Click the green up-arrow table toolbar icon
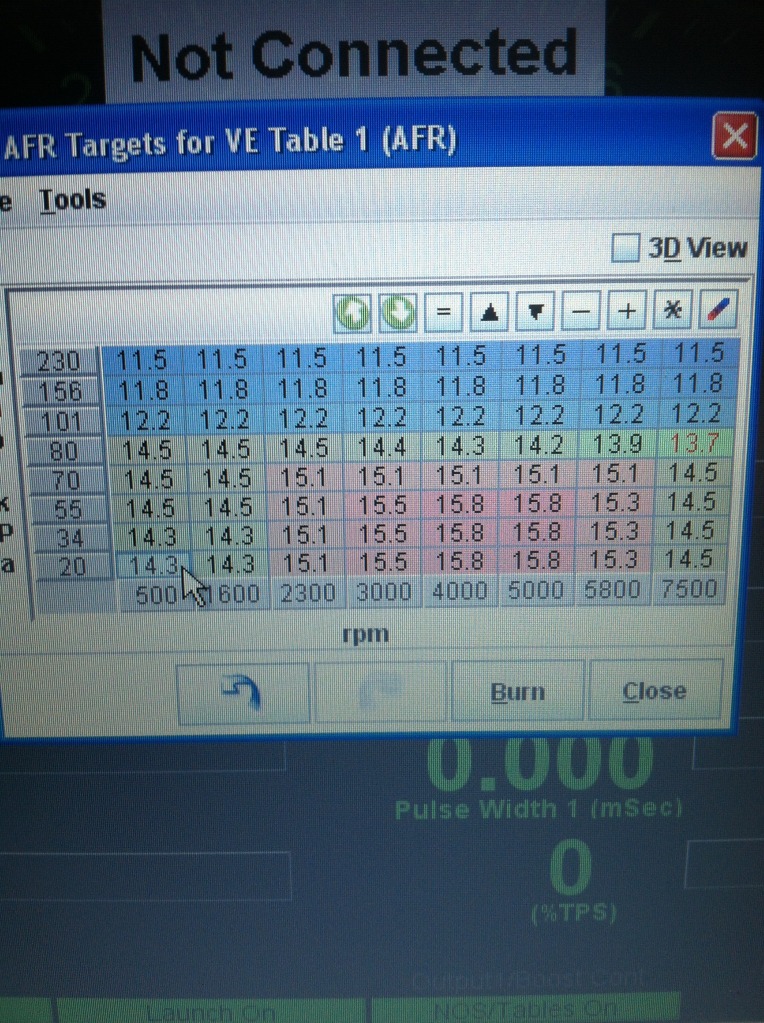This screenshot has width=764, height=1023. pos(352,313)
